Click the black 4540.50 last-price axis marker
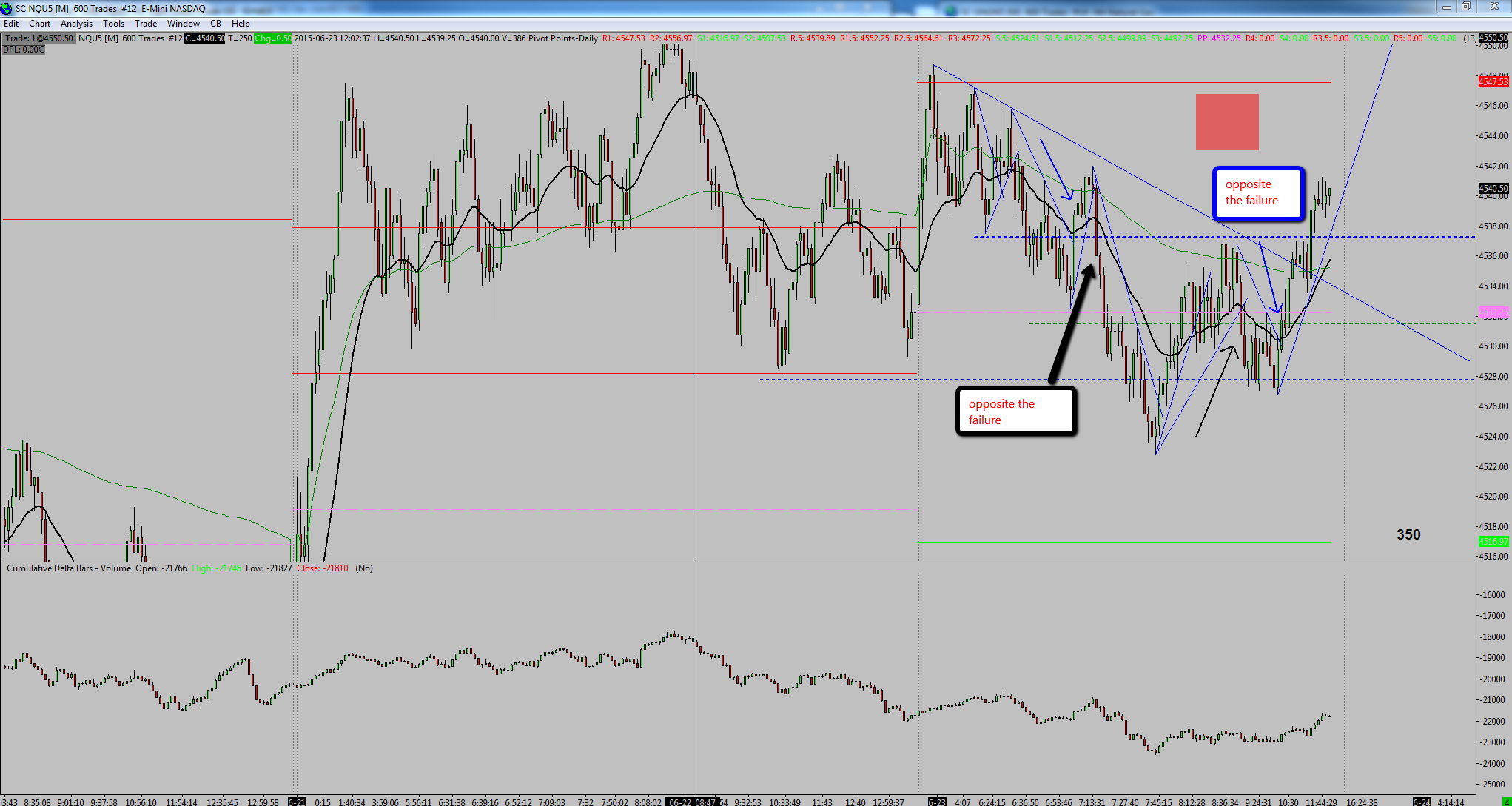 coord(1493,189)
